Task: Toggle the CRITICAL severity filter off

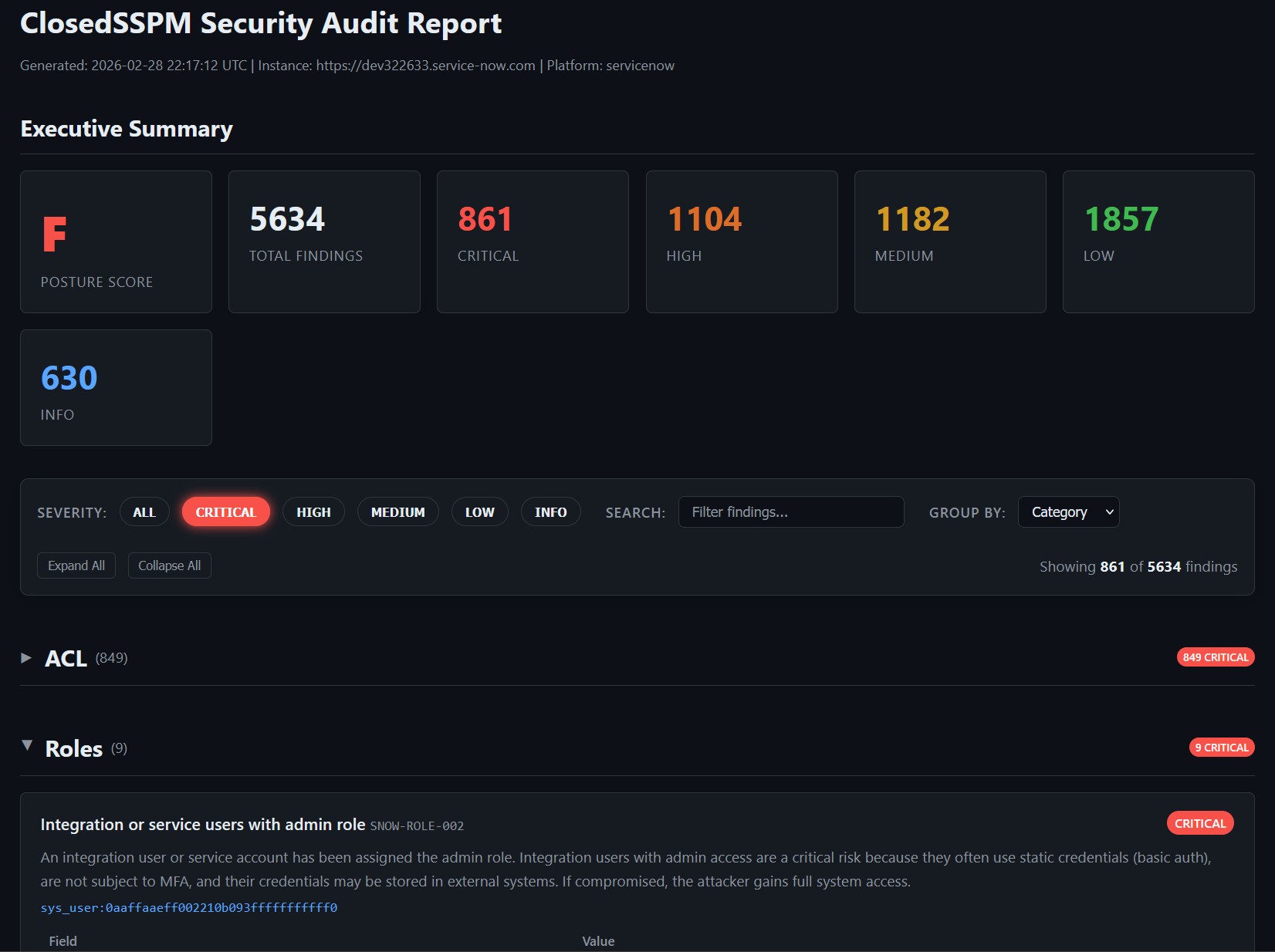Action: (225, 511)
